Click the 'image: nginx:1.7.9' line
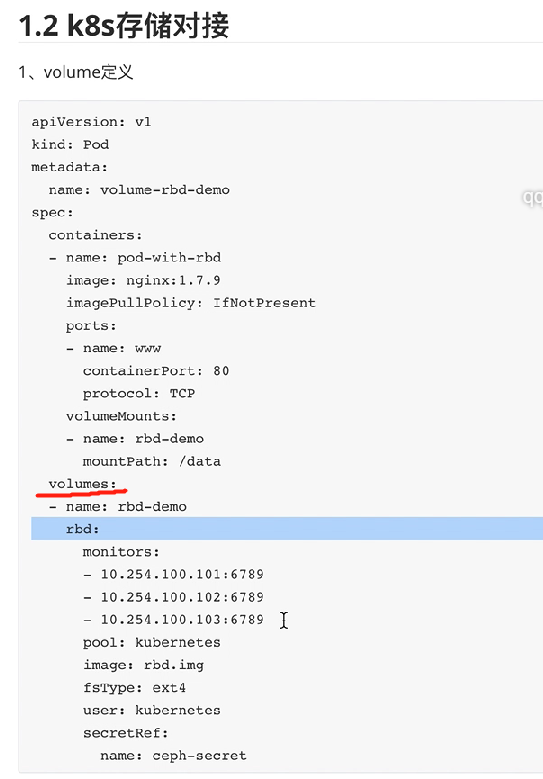This screenshot has width=543, height=779. coord(143,280)
